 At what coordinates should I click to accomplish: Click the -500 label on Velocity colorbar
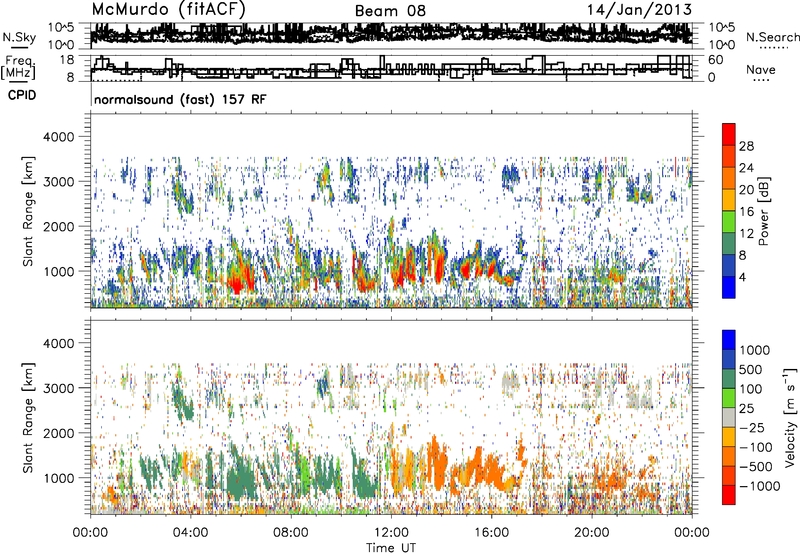(x=756, y=467)
